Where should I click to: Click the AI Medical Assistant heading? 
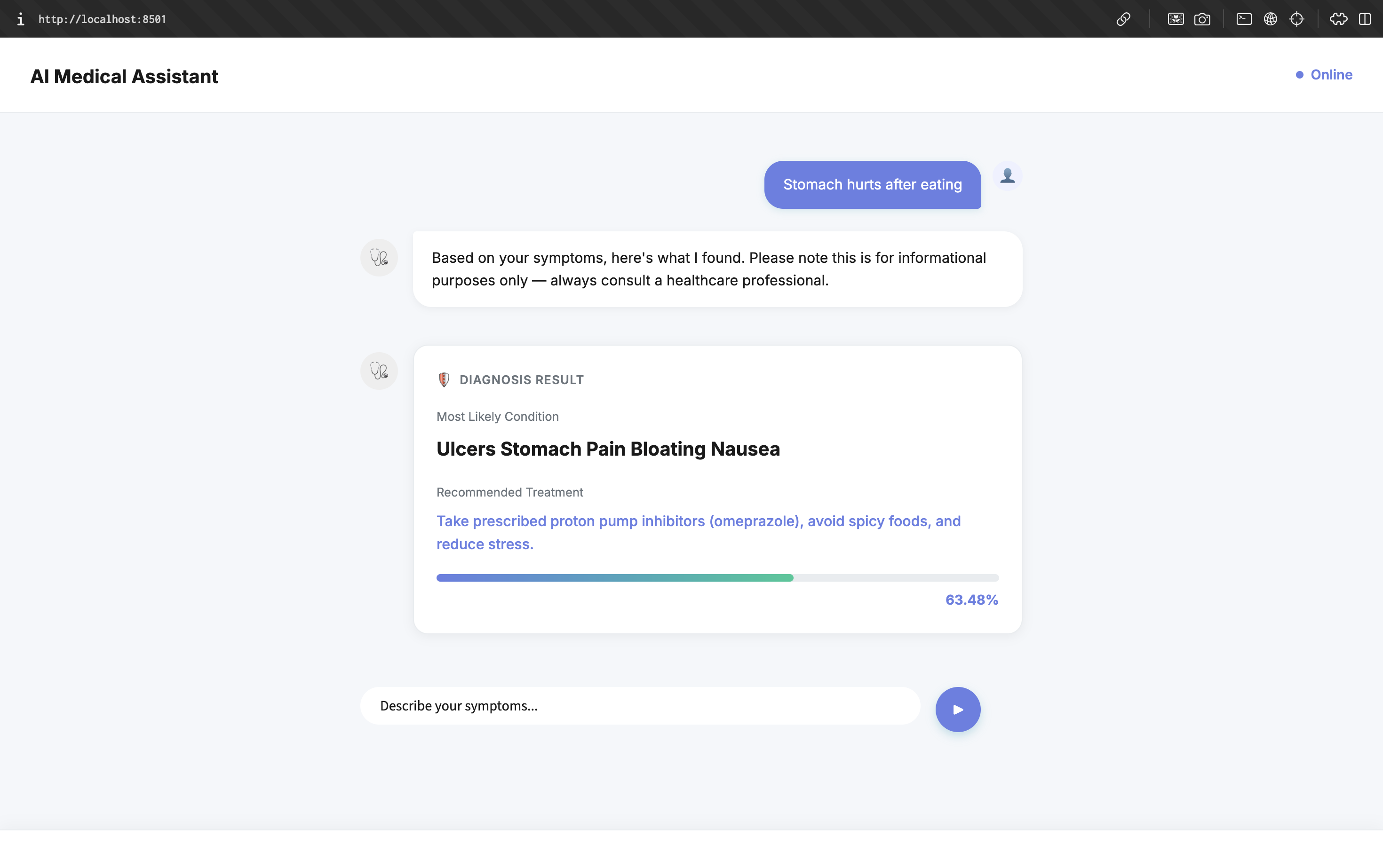pyautogui.click(x=124, y=75)
